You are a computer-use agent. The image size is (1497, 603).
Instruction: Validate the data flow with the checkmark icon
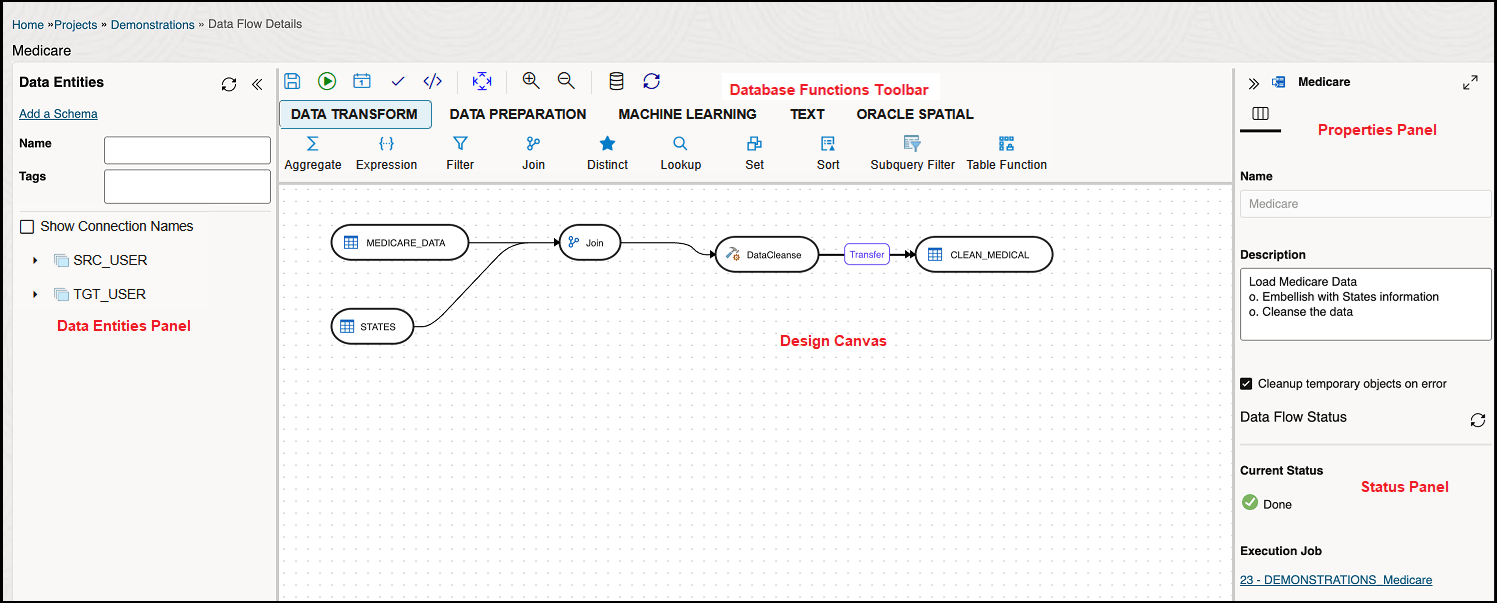point(397,81)
